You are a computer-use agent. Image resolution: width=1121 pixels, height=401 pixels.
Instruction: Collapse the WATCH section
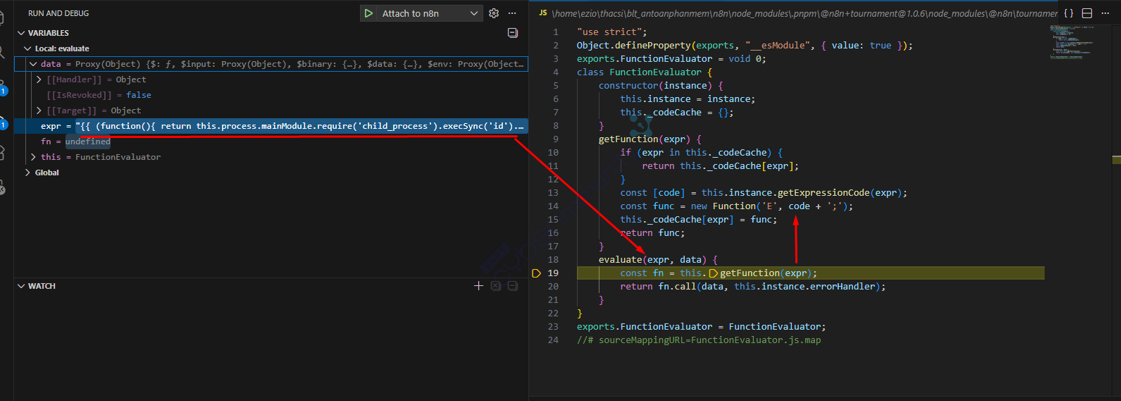point(21,286)
